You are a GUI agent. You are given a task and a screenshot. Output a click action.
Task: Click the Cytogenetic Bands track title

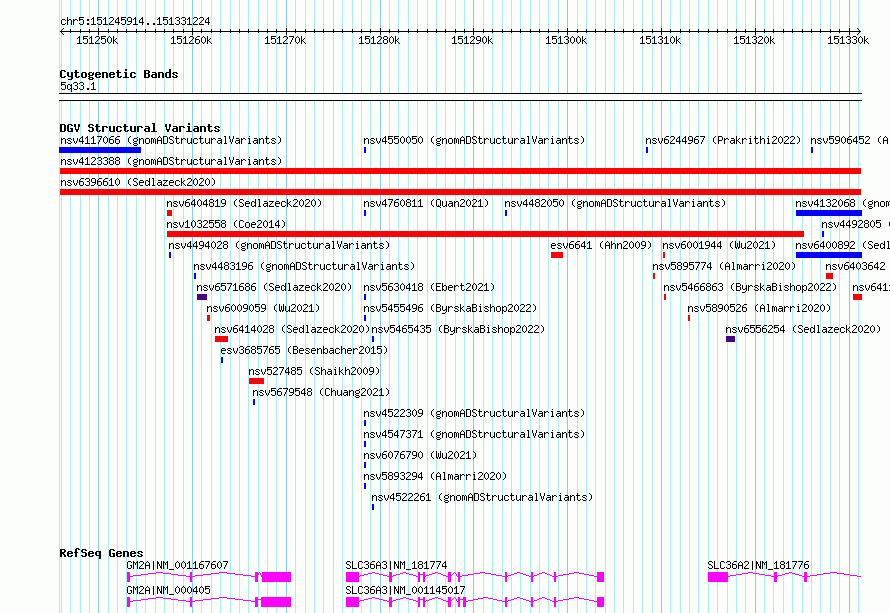point(119,74)
